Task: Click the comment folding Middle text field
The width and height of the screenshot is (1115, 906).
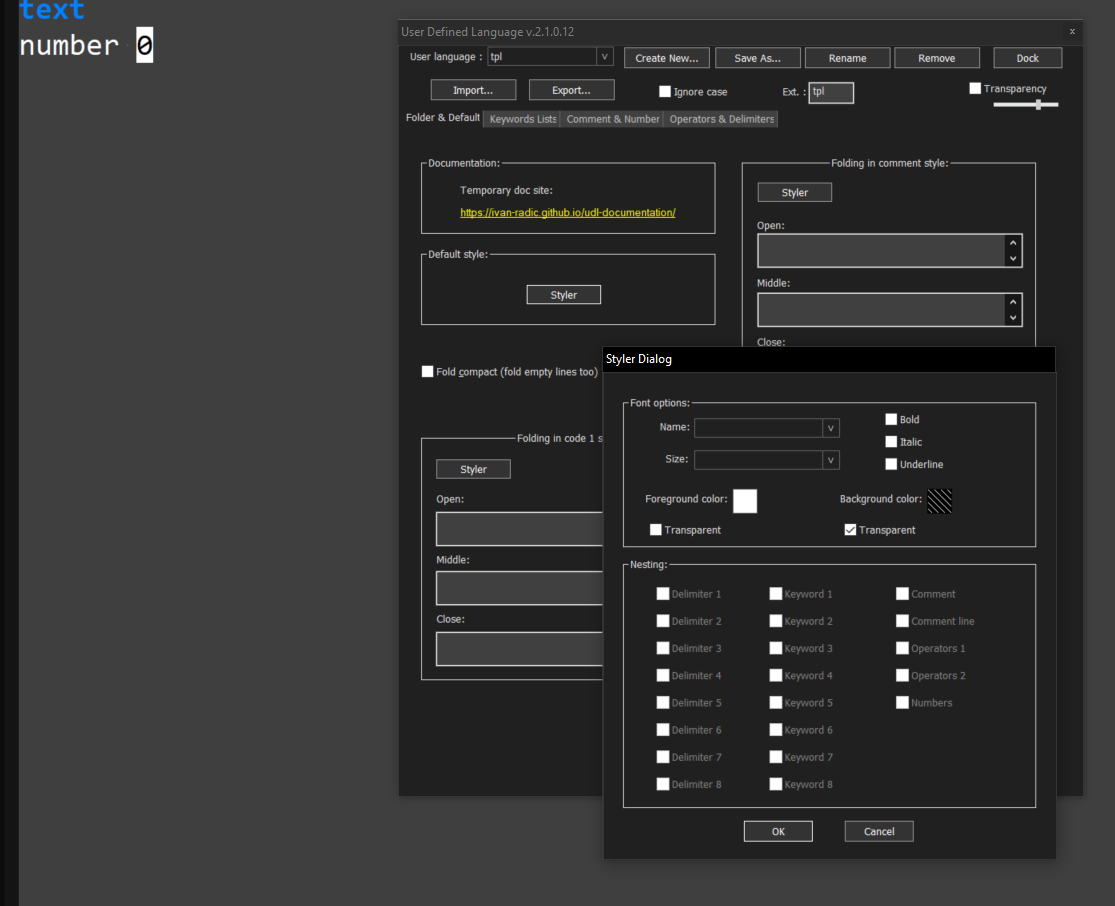Action: (881, 310)
